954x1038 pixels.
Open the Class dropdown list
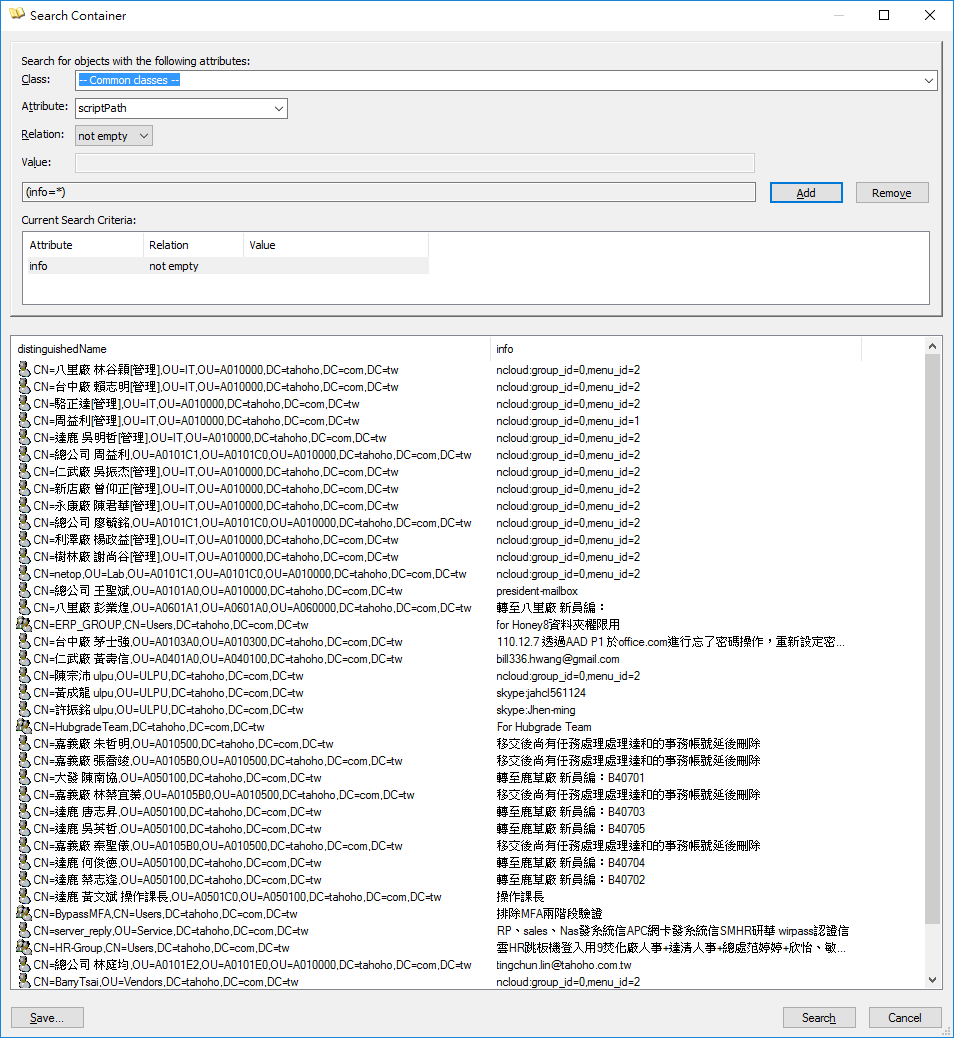929,80
